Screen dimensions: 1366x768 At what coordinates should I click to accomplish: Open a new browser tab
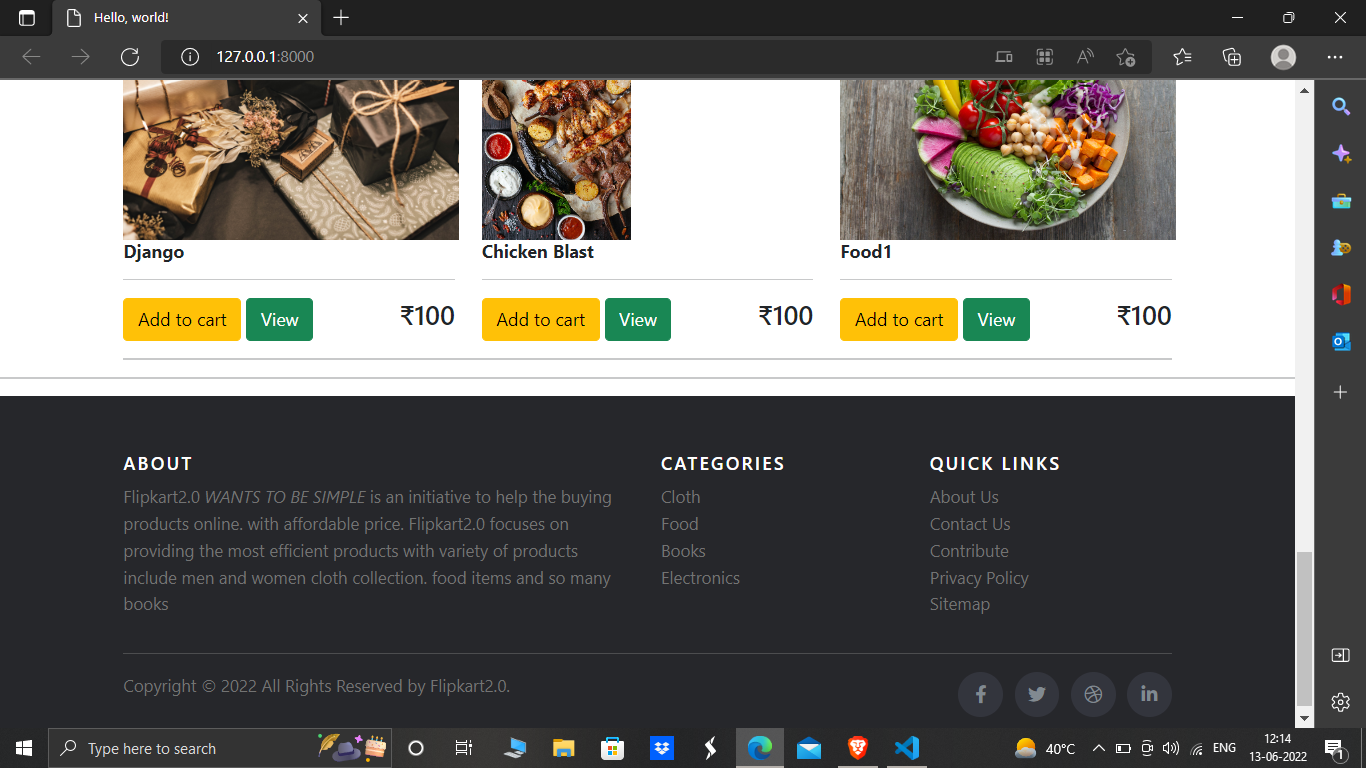click(x=341, y=17)
